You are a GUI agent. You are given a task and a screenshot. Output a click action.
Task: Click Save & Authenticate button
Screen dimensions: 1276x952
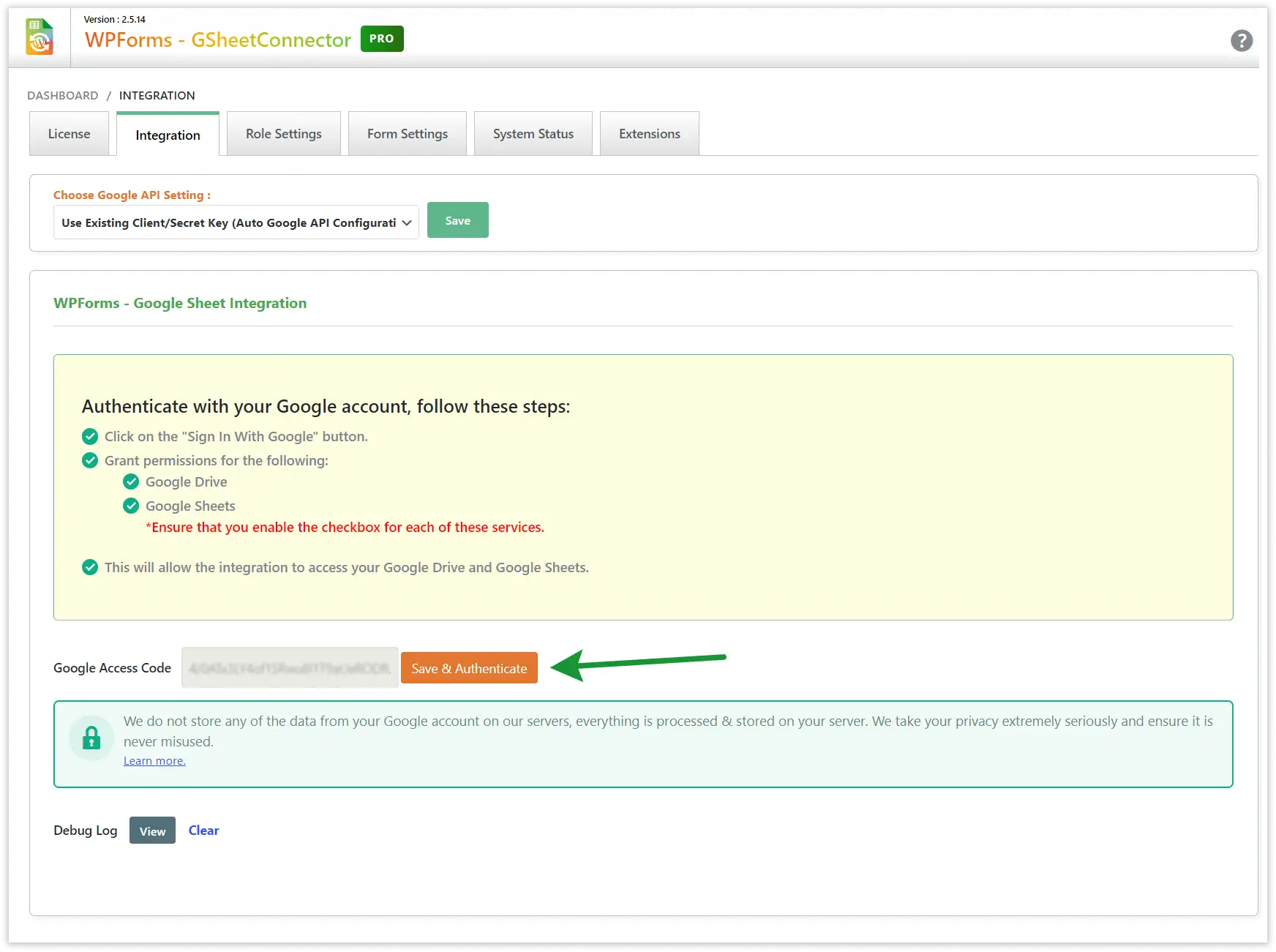point(469,668)
